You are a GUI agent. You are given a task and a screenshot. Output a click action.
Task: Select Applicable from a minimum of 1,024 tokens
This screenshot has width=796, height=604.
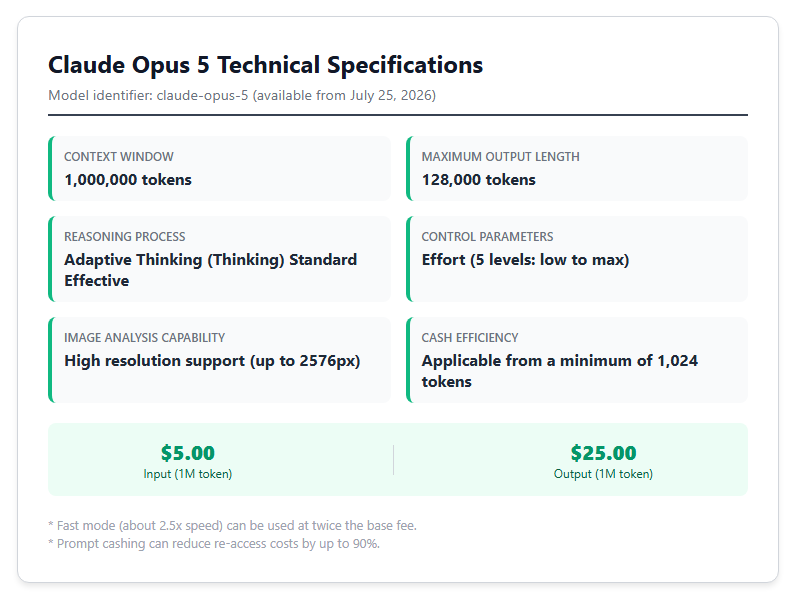[x=560, y=371]
